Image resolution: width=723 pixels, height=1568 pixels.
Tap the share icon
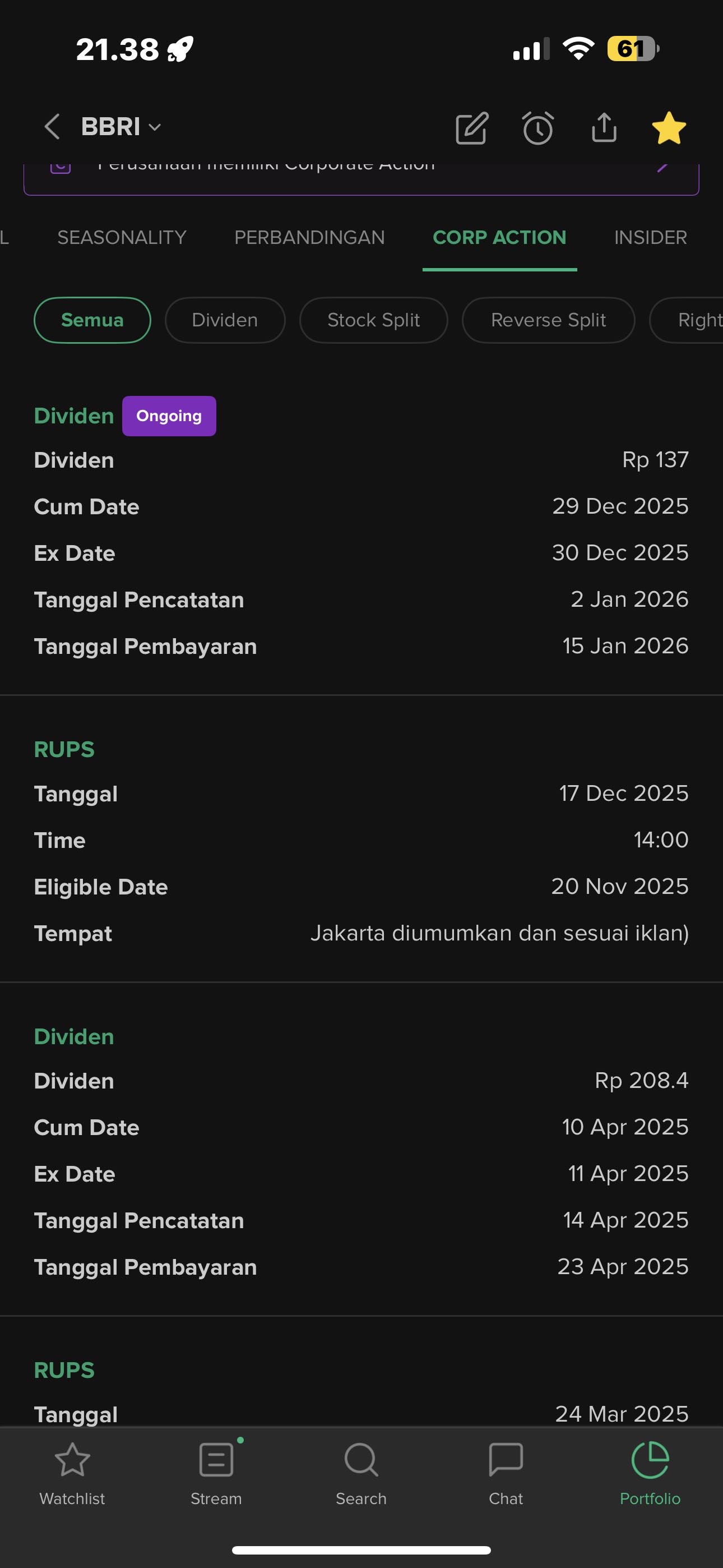(x=604, y=128)
